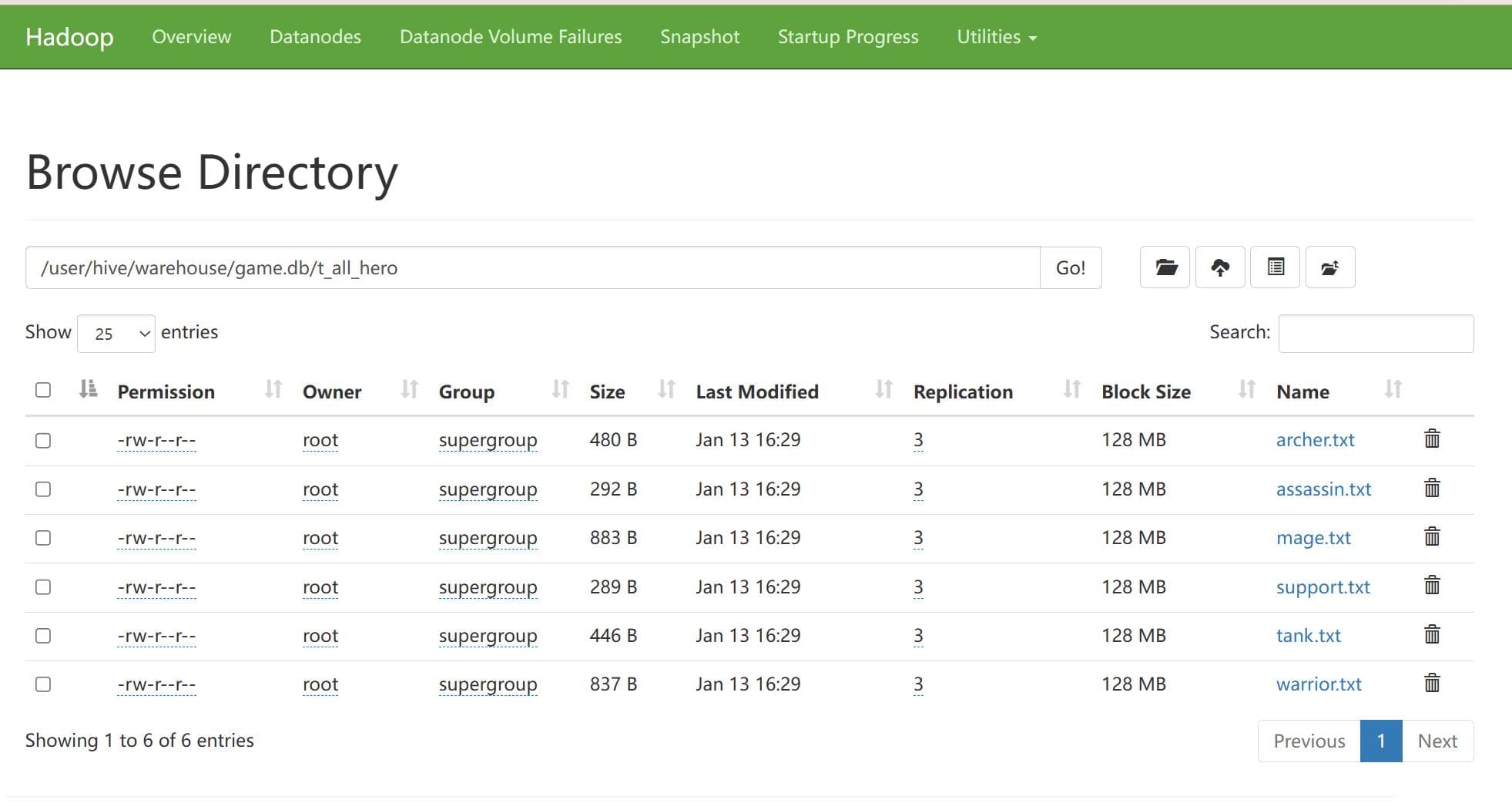Sort by the Owner column arrows
1512x810 pixels.
pos(410,390)
